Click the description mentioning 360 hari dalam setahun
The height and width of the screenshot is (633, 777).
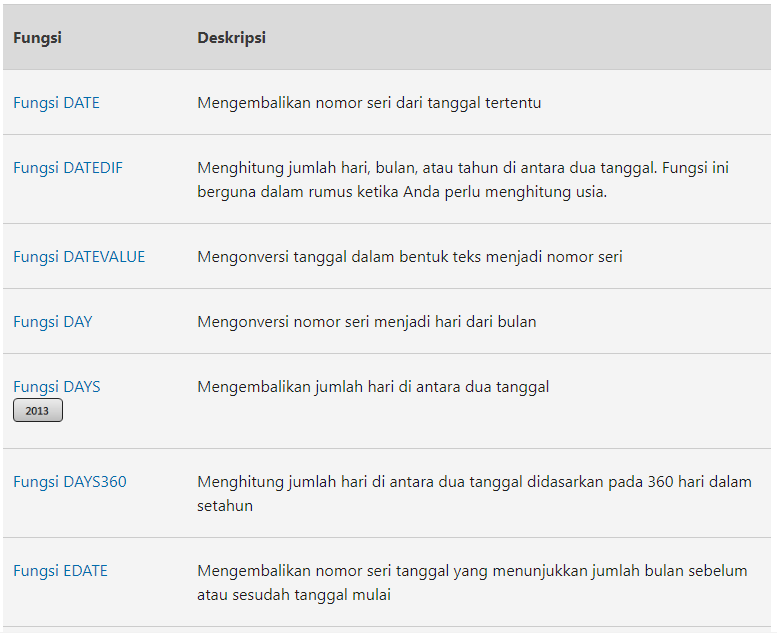[x=474, y=494]
